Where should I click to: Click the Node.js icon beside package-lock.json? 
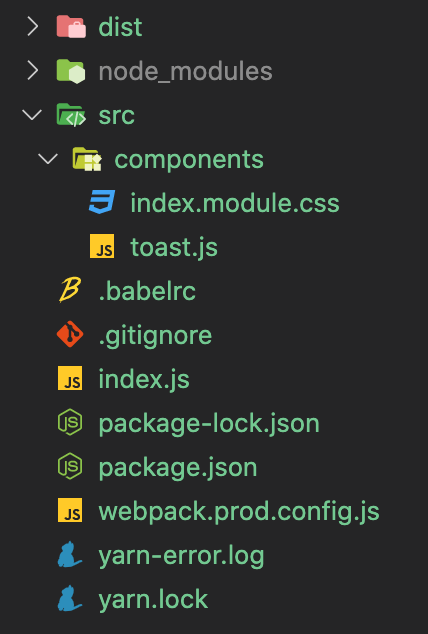70,422
